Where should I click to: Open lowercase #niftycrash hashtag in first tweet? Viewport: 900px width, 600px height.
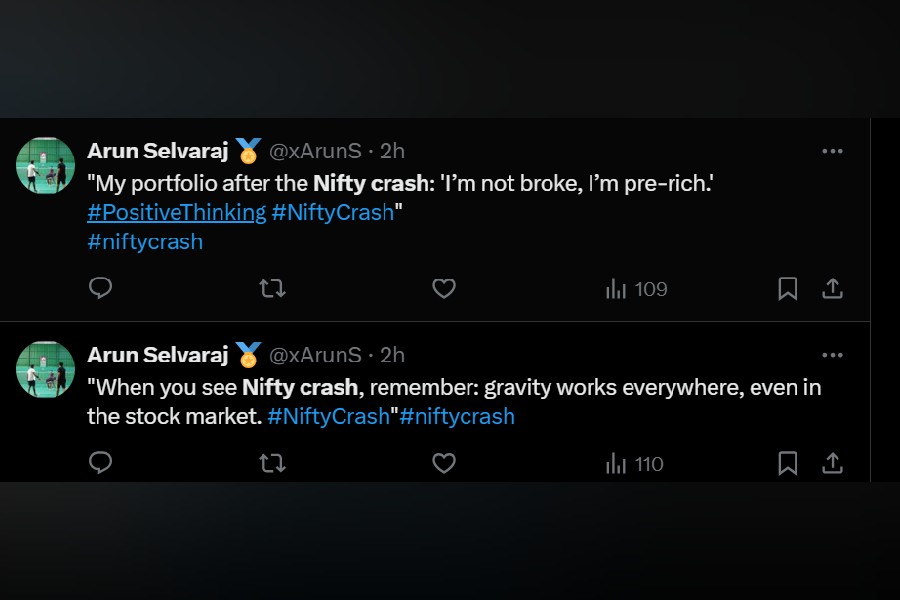[145, 241]
